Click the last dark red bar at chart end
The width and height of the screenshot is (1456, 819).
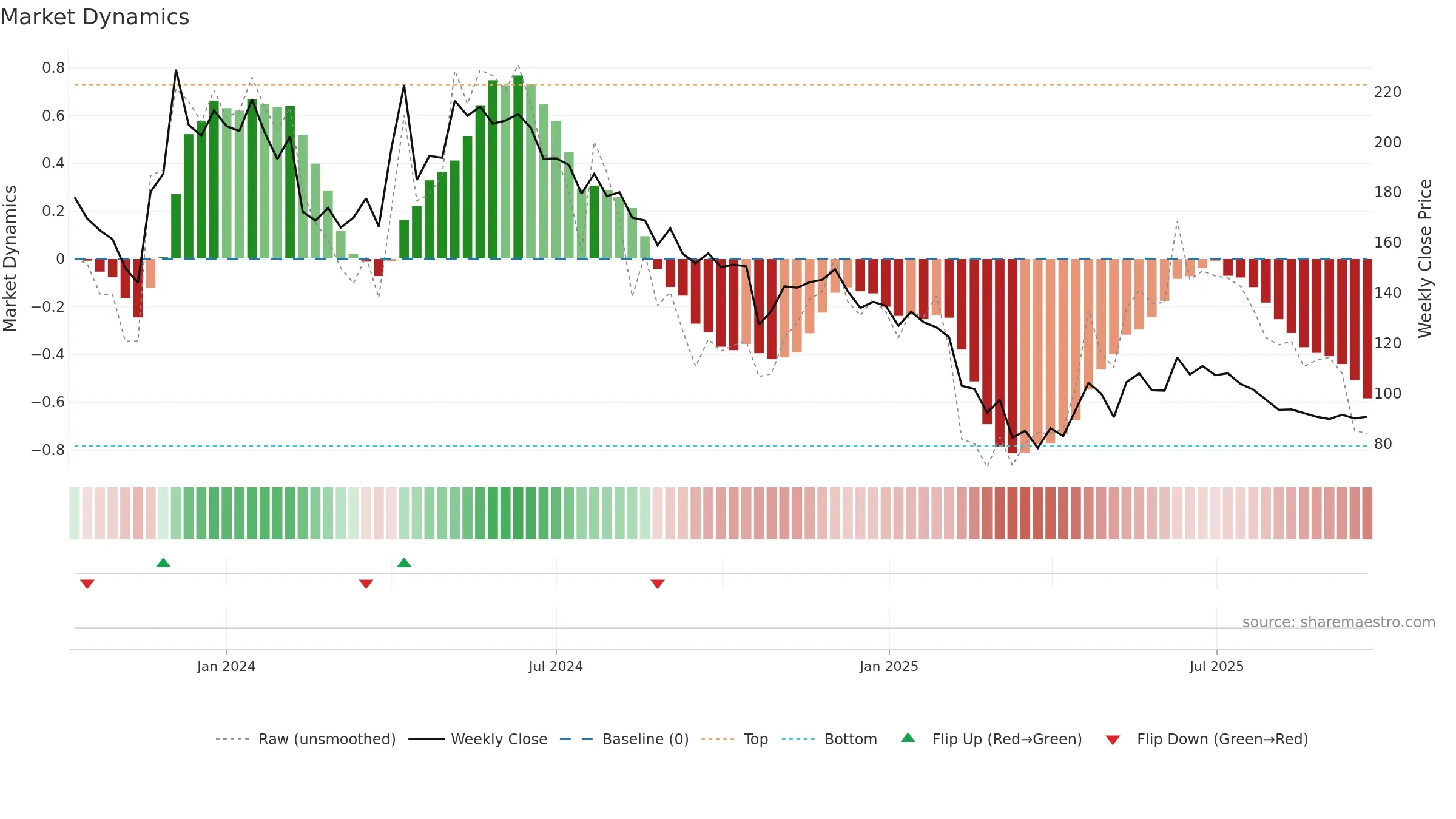(1367, 328)
